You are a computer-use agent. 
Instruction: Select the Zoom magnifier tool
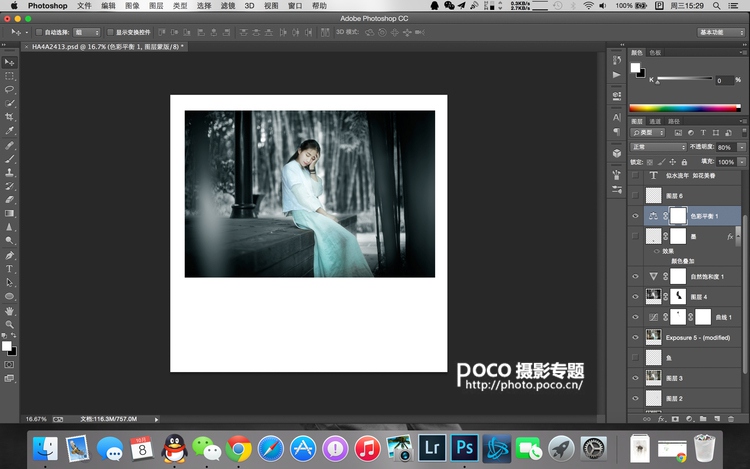coord(10,324)
